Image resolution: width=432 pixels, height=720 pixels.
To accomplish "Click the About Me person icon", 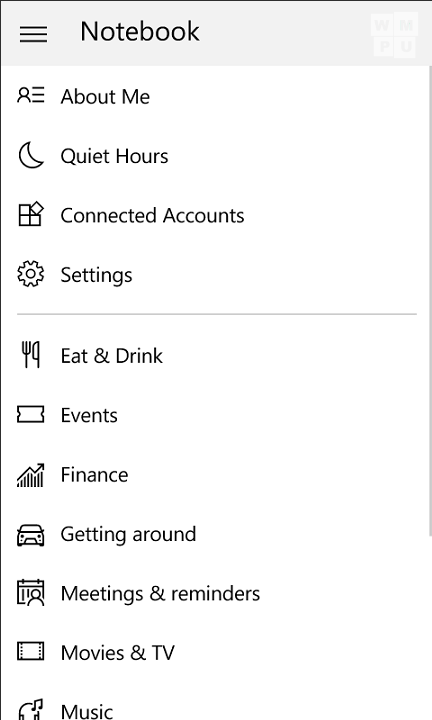I will tap(31, 95).
